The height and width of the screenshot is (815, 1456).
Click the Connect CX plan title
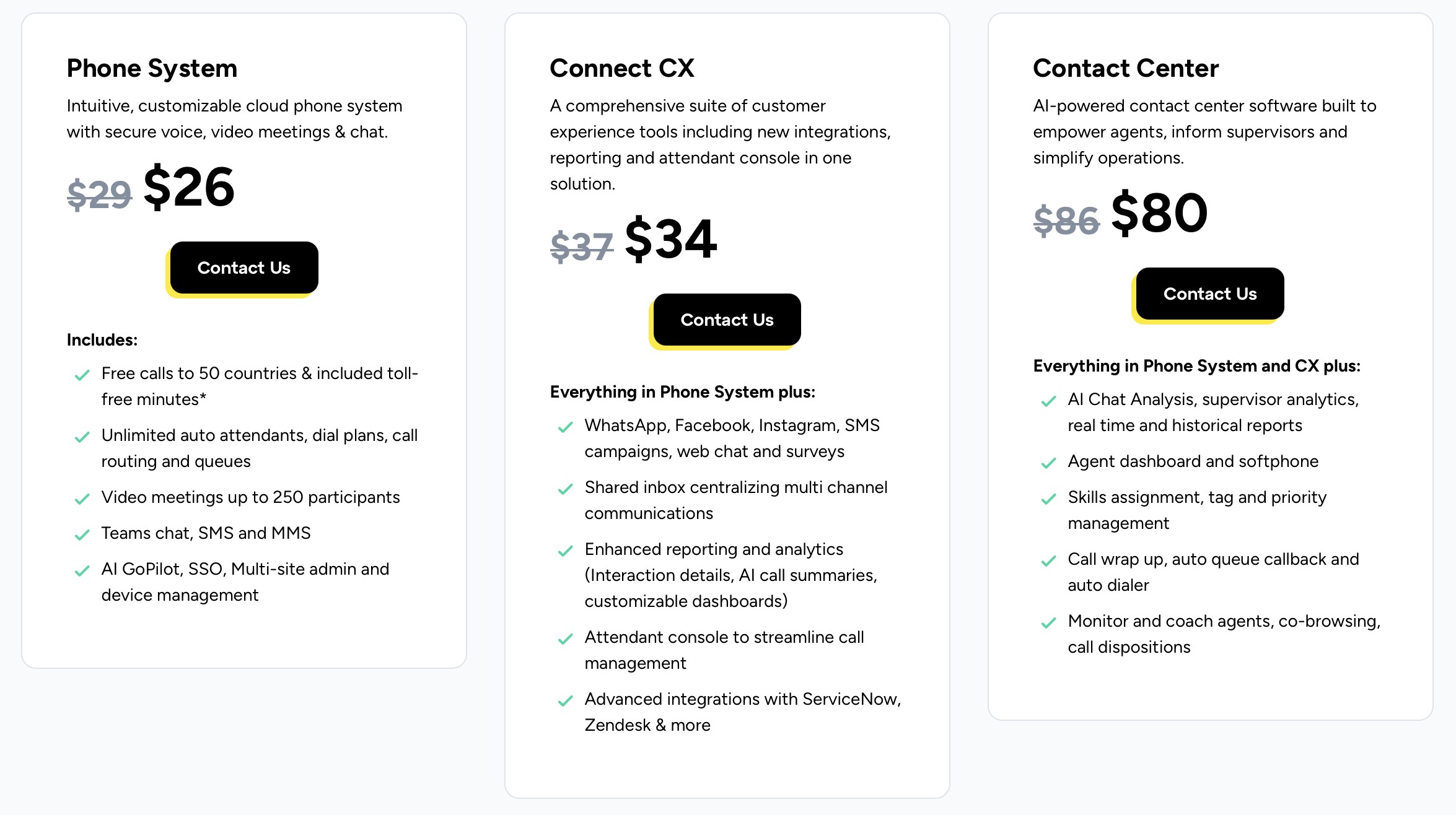pos(622,68)
